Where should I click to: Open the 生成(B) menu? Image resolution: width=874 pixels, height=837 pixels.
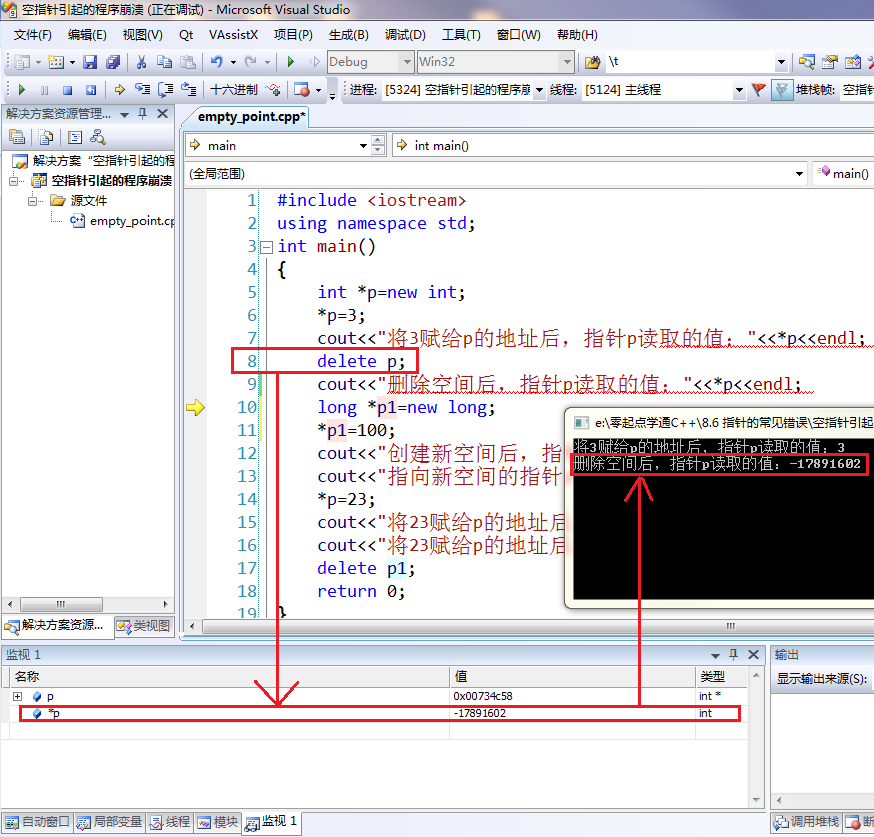click(x=348, y=35)
